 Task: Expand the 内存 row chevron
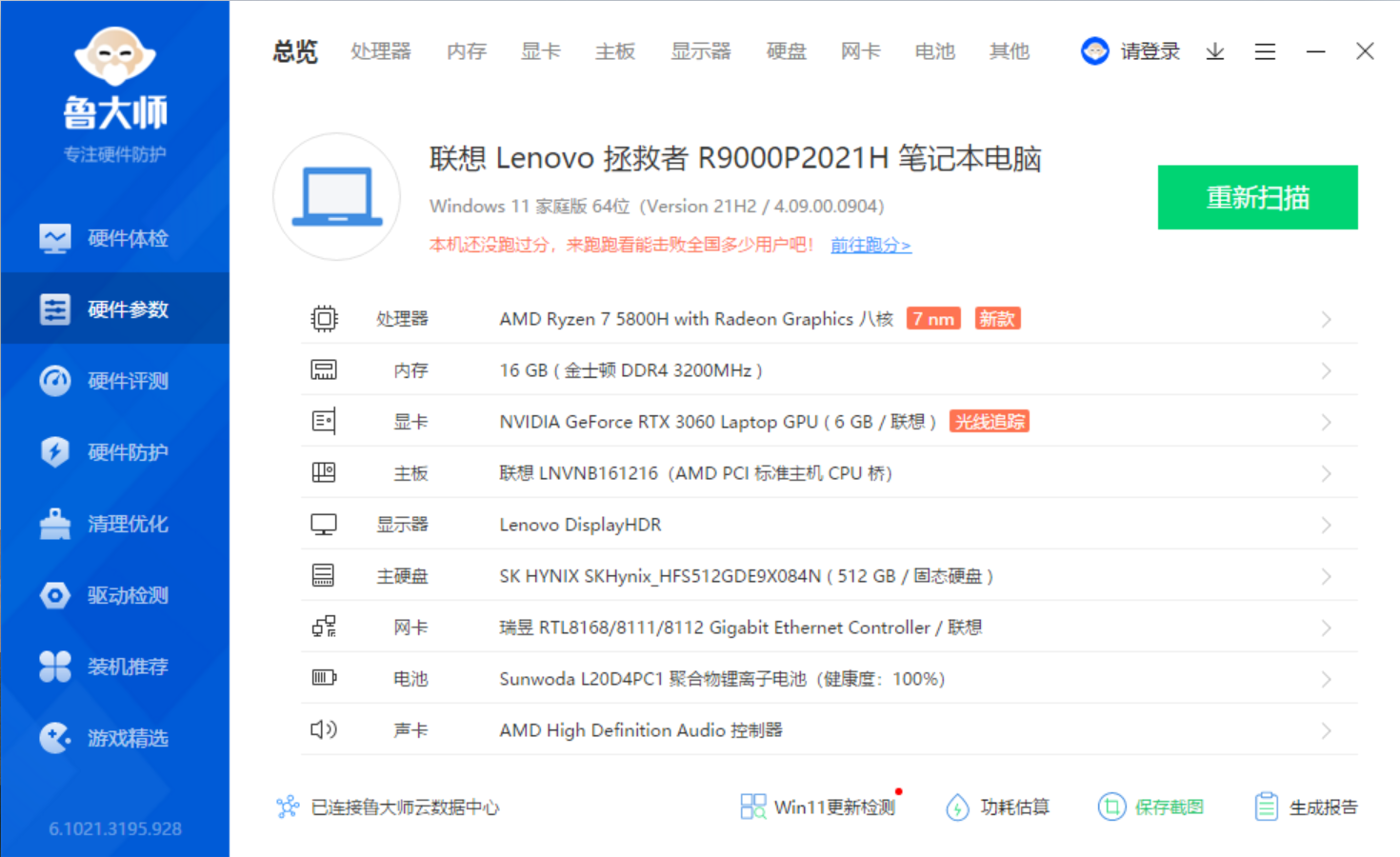coord(1326,370)
